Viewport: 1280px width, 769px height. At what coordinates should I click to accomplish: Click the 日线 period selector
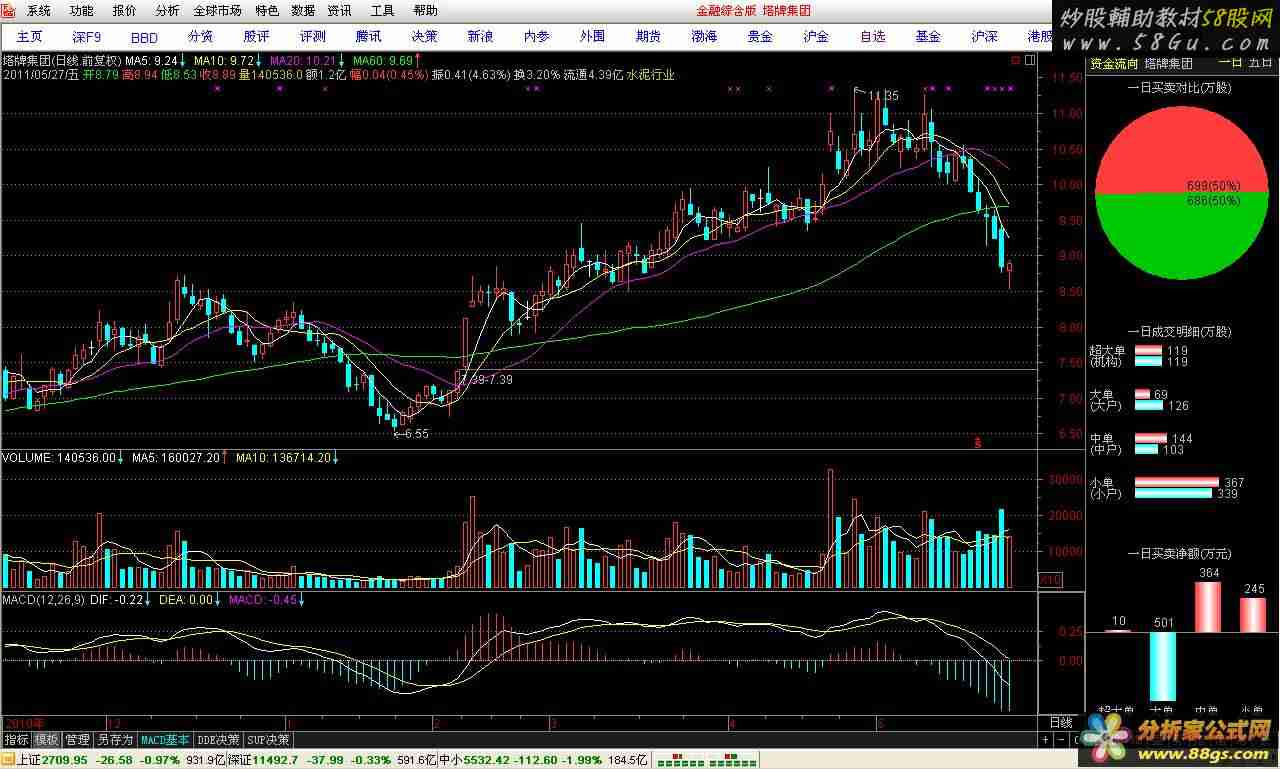point(1061,722)
